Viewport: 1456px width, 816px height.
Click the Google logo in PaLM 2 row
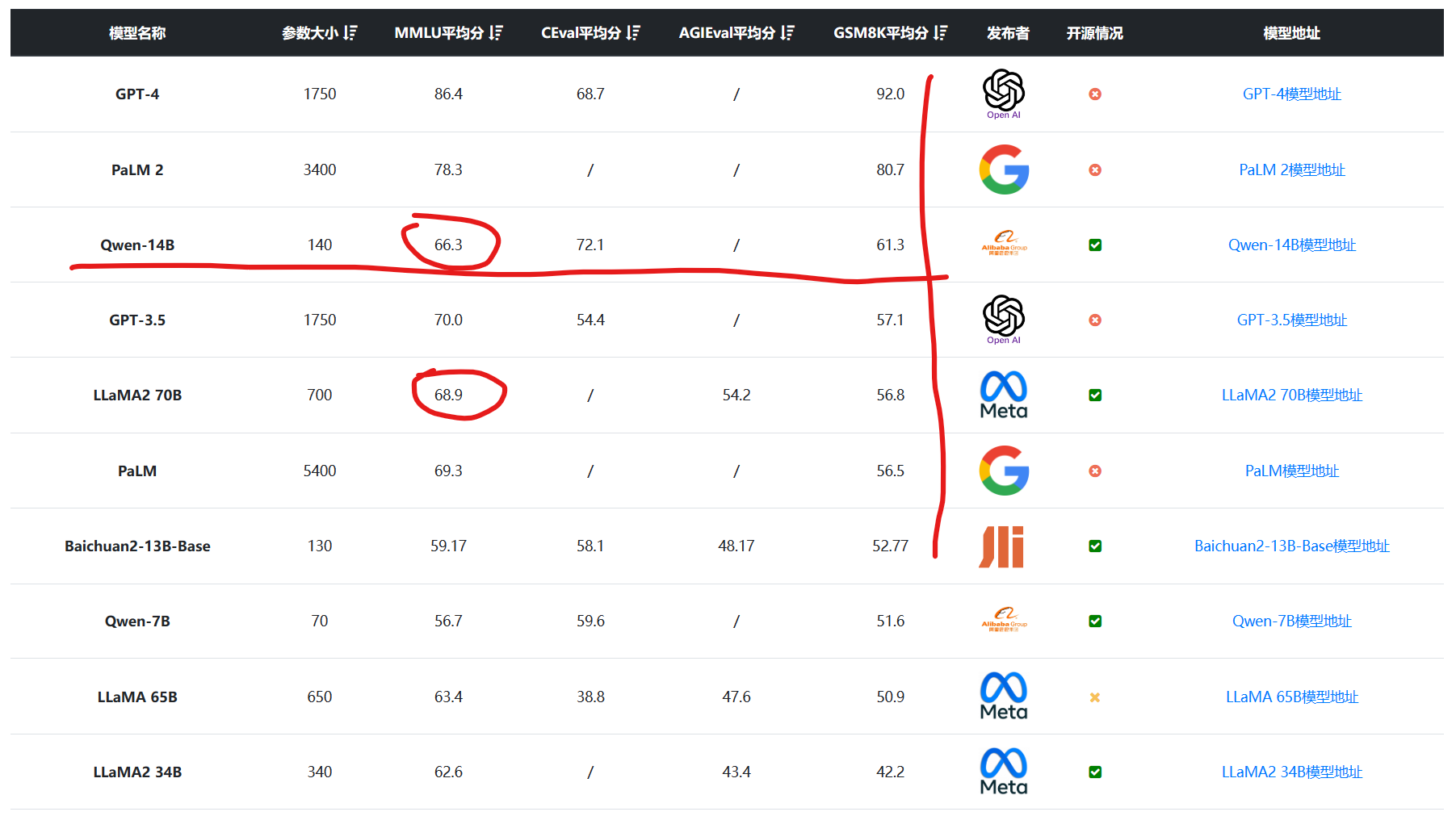point(1004,169)
